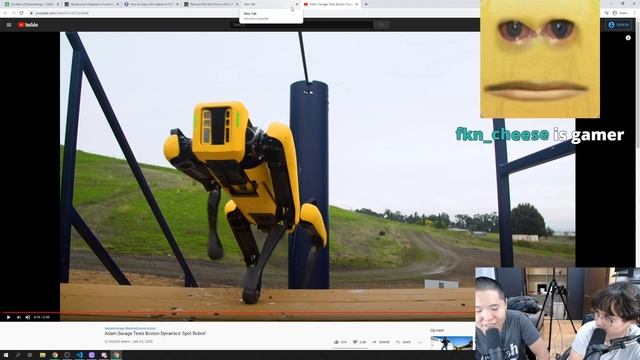Open the more actions ellipsis menu
Viewport: 640px width, 360px height.
[420, 342]
